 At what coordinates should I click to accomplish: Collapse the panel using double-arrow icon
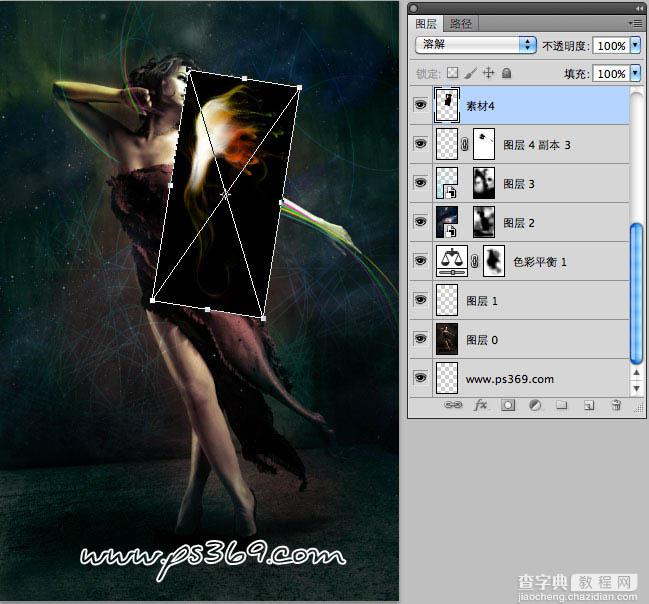tap(639, 8)
